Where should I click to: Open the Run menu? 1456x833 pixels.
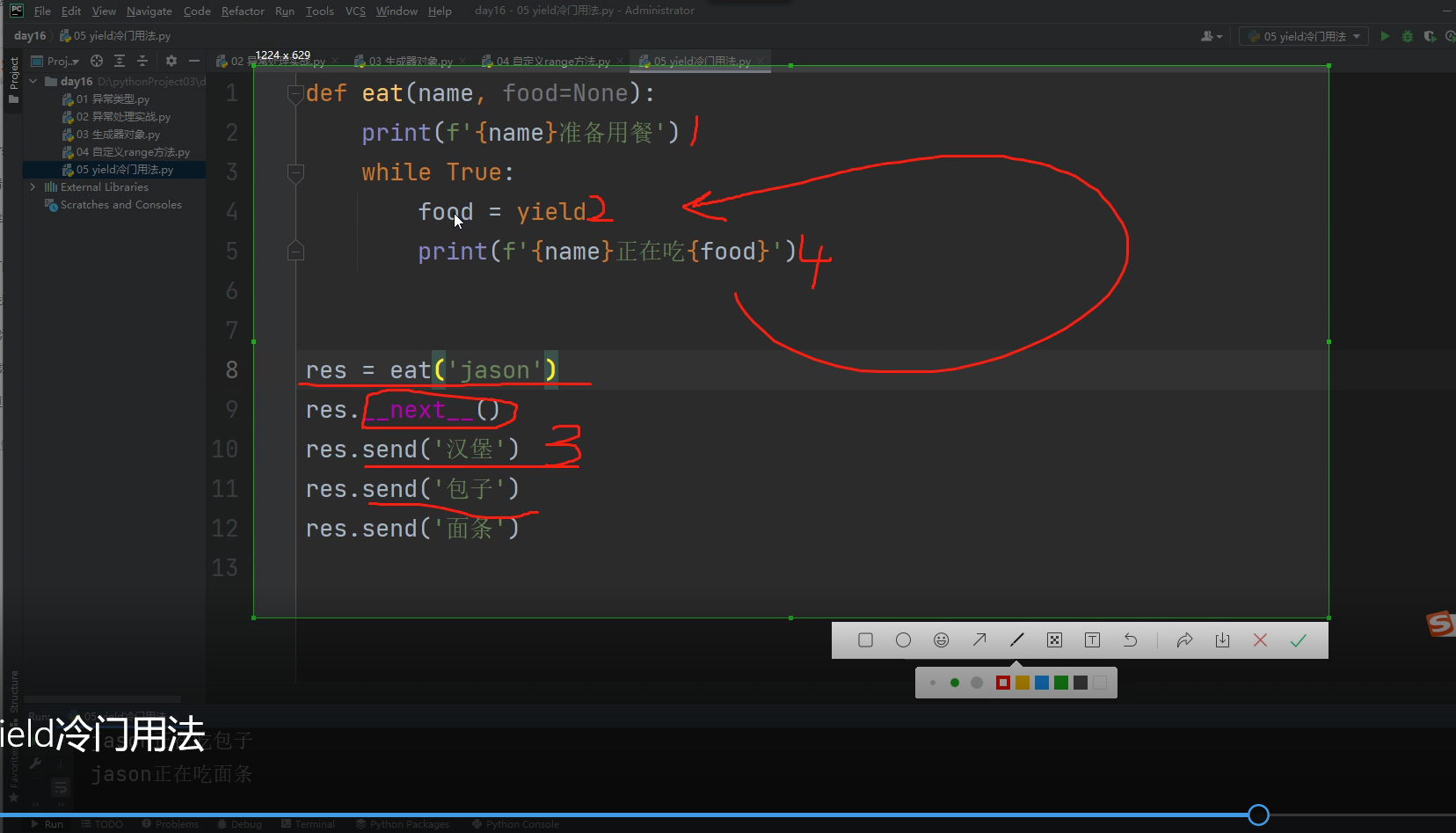coord(285,11)
